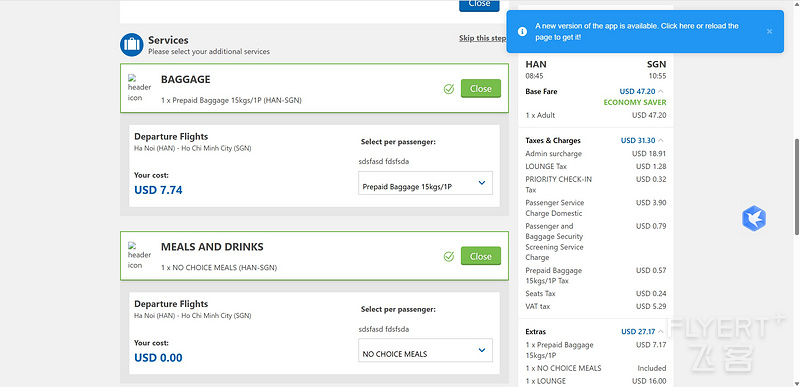Viewport: 800px width, 387px height.
Task: Click the HAN departure airport code
Action: click(536, 64)
